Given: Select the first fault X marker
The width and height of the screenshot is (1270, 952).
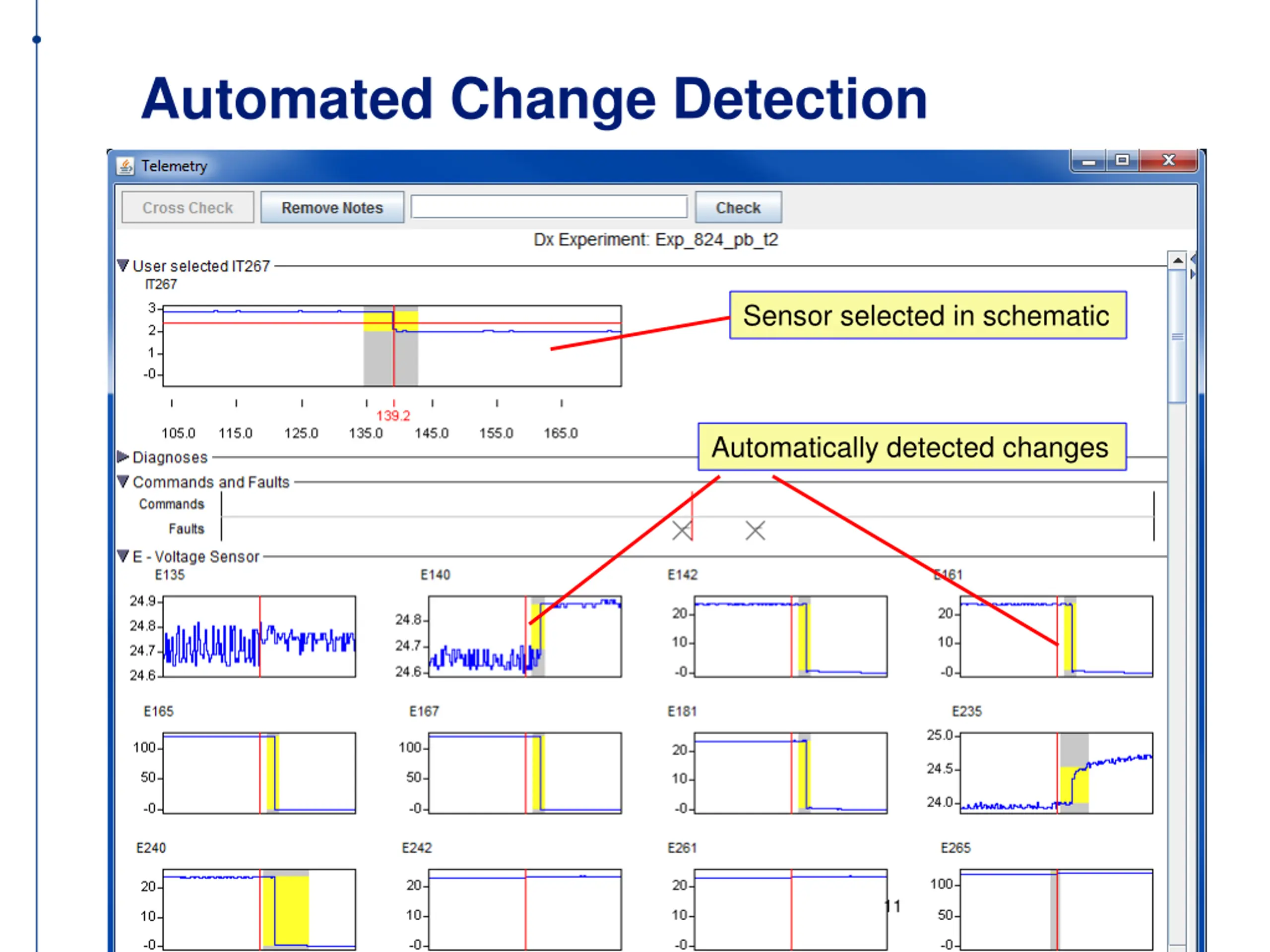Looking at the screenshot, I should [x=682, y=530].
